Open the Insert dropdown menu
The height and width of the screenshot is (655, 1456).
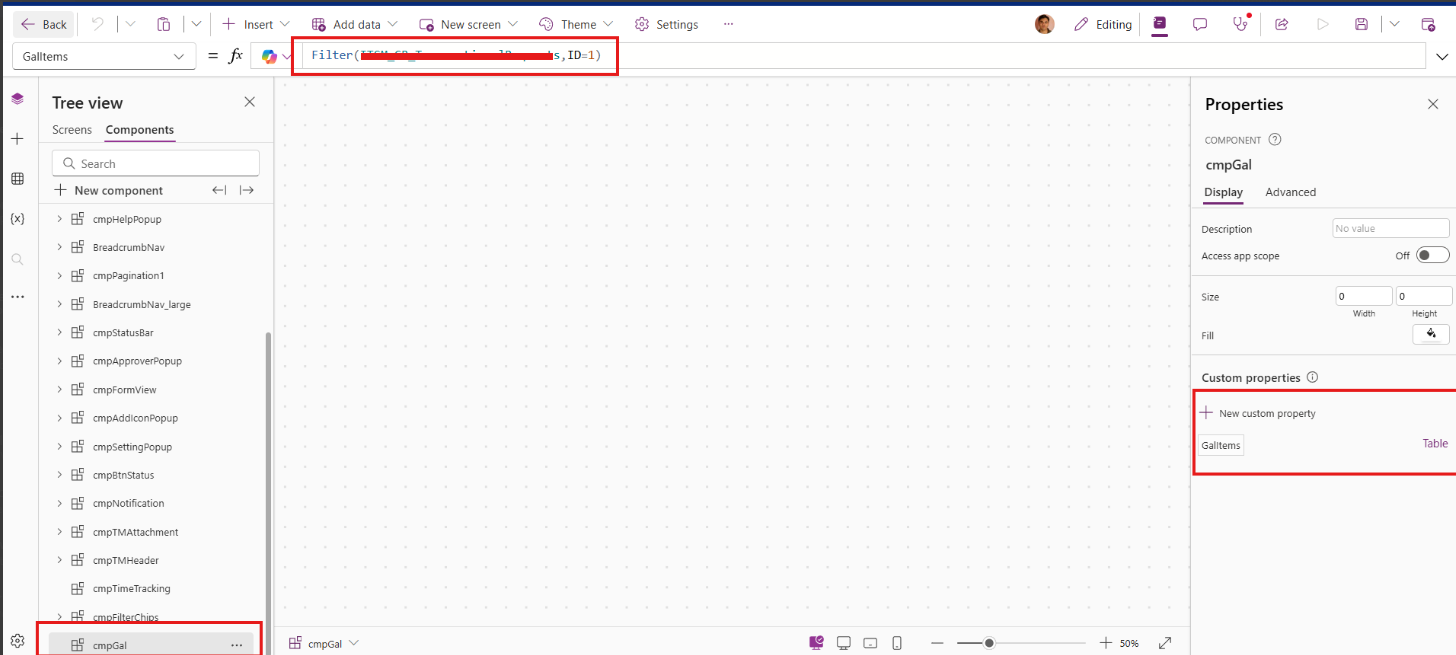tap(256, 24)
